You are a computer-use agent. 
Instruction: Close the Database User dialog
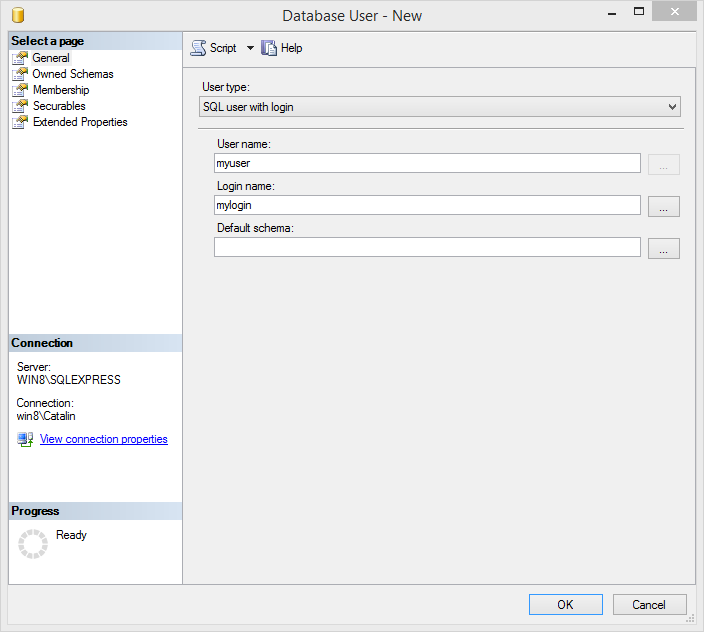click(674, 12)
